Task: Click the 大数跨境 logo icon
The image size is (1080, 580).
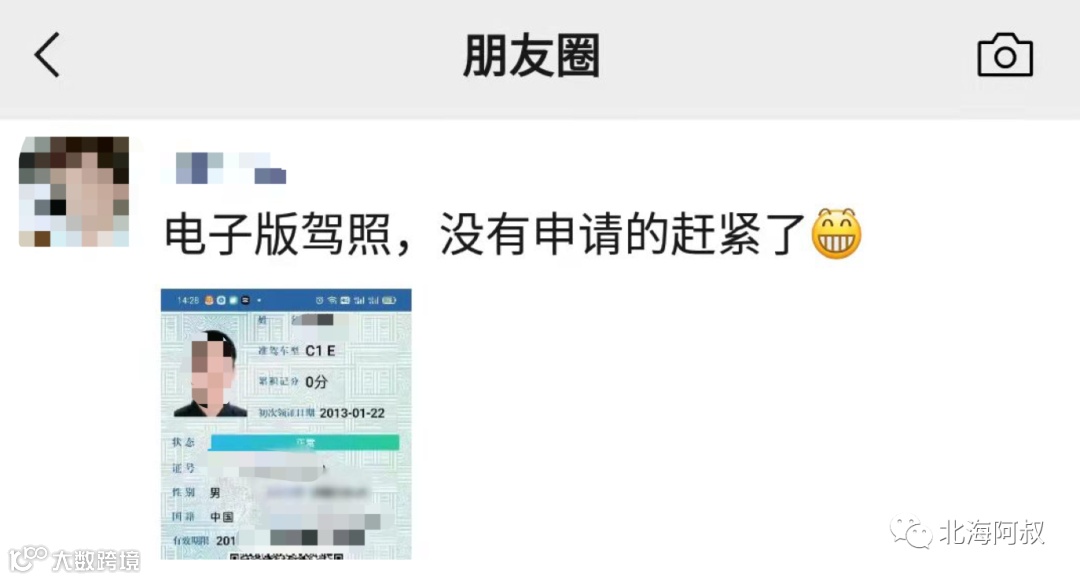Action: (28, 559)
